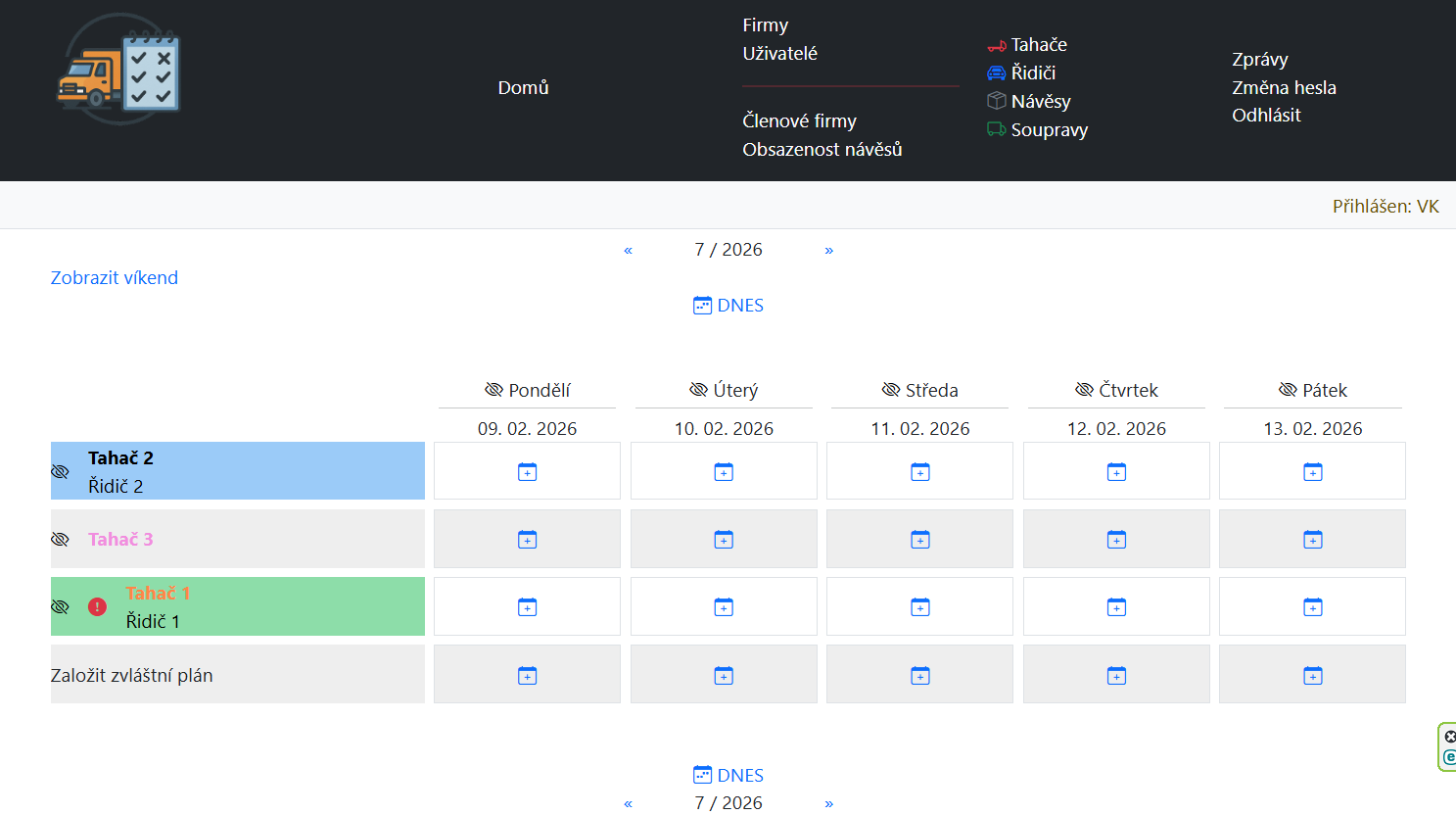The width and height of the screenshot is (1456, 815).
Task: Click calendar icon in top DNES button
Action: (x=702, y=306)
